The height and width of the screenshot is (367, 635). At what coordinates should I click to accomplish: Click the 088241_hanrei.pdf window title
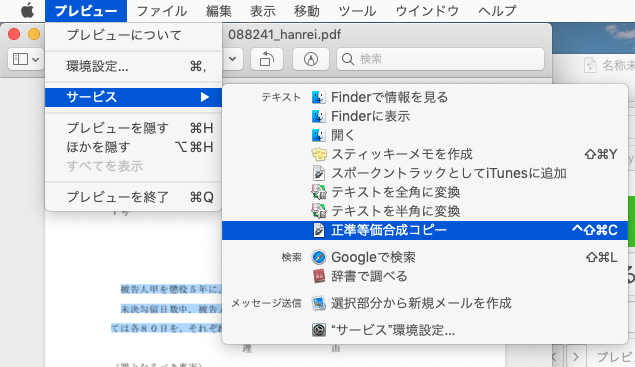[x=285, y=34]
